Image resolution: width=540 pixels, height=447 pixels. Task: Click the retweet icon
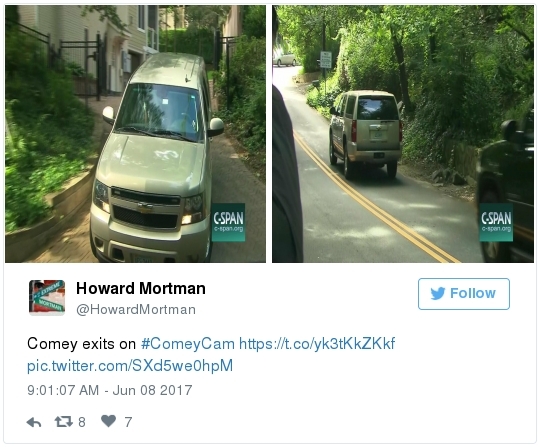[x=64, y=421]
